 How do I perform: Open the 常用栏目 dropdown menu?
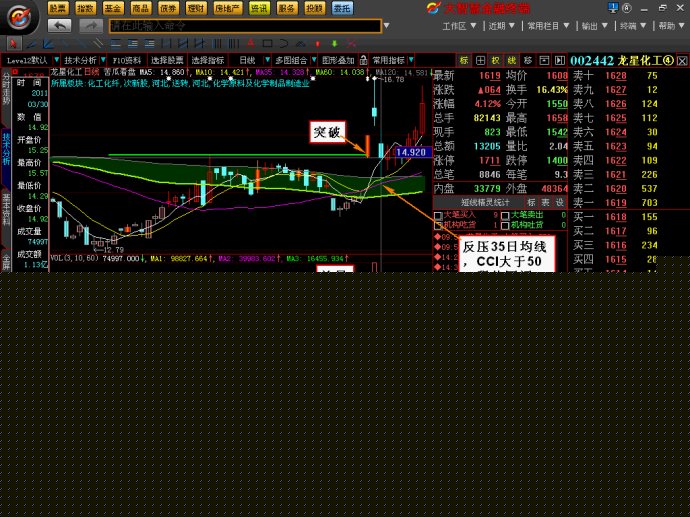pyautogui.click(x=548, y=26)
